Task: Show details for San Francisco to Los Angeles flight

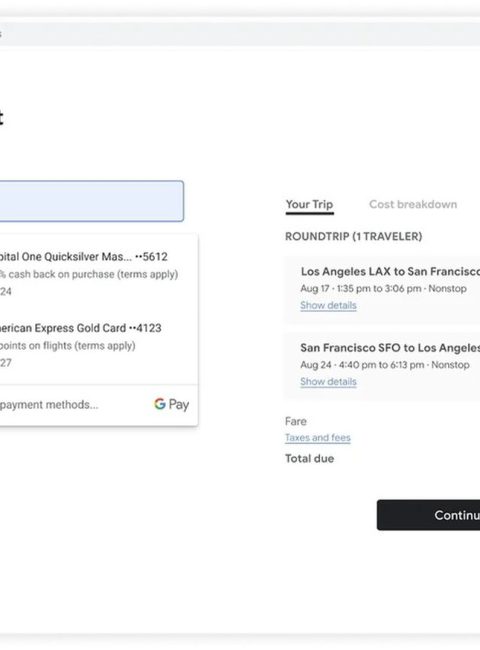Action: (328, 382)
